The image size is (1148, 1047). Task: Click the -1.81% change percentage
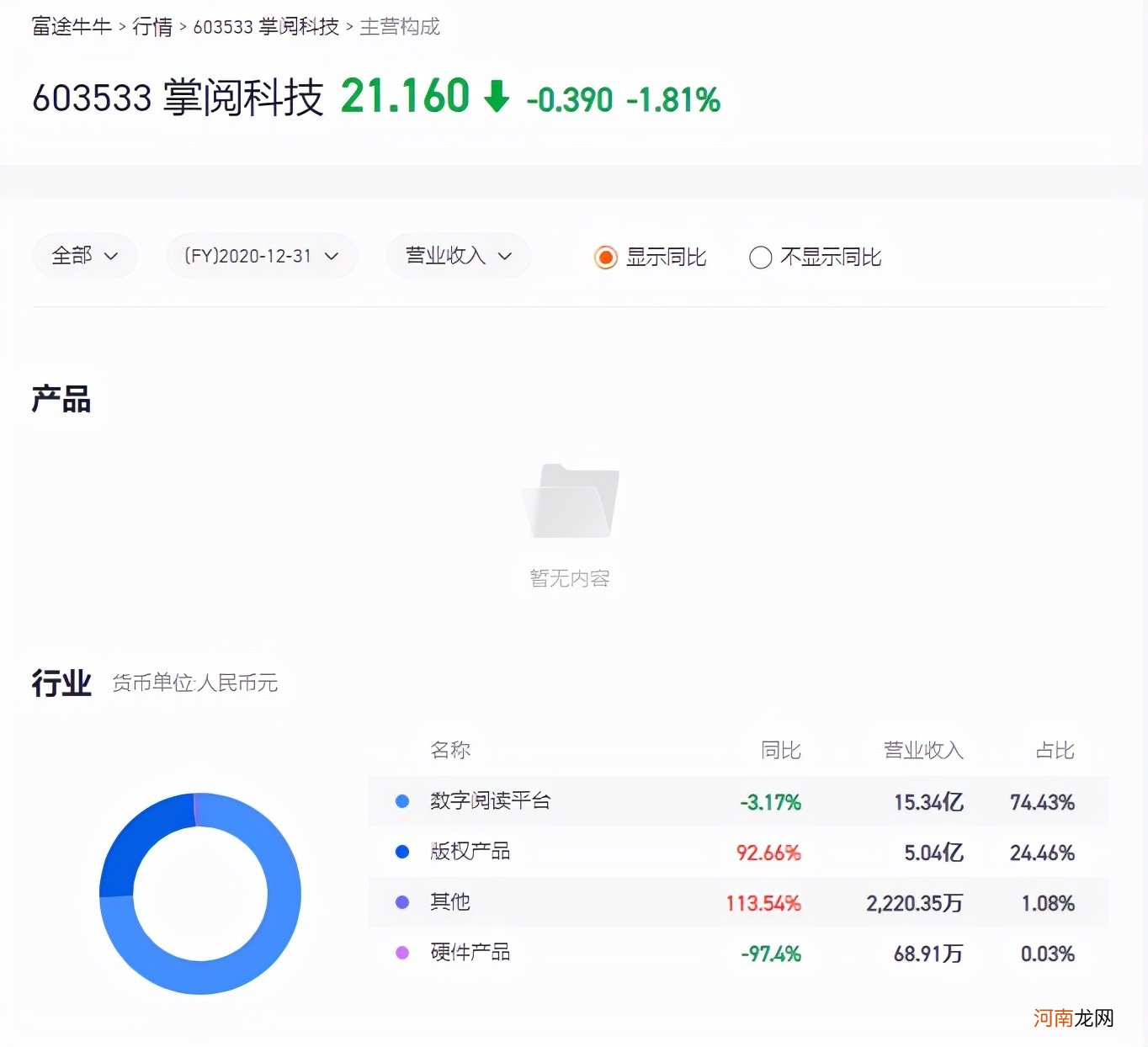click(x=673, y=99)
